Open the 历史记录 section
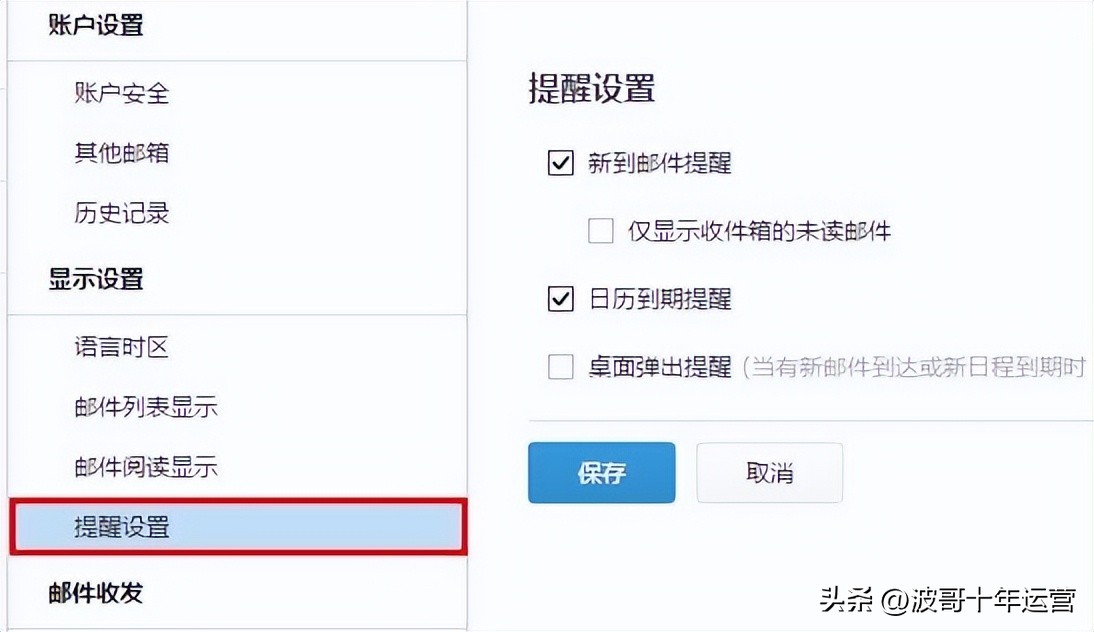1094x632 pixels. 120,213
